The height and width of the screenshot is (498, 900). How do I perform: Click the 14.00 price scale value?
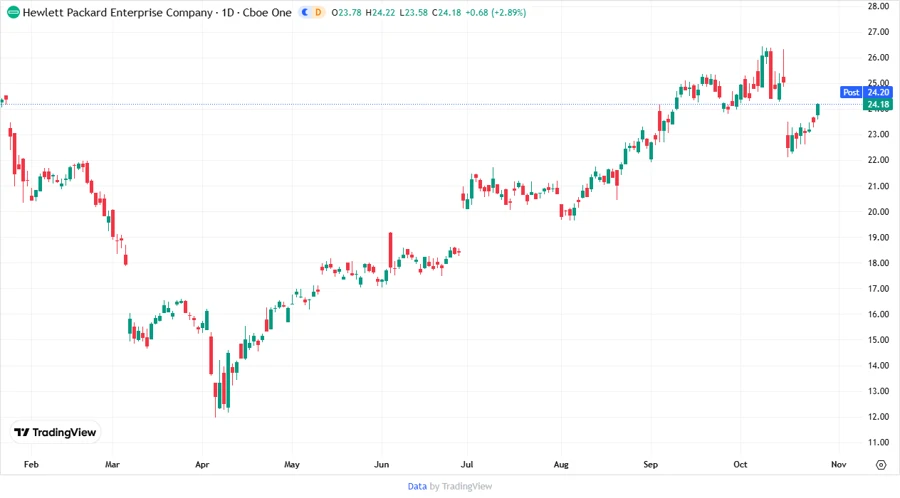878,365
